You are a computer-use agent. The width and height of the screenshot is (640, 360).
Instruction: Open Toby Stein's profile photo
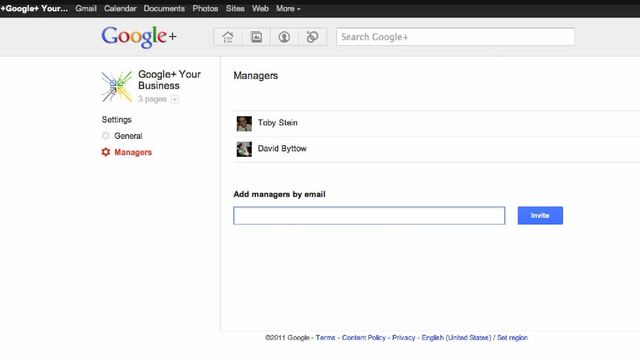244,123
